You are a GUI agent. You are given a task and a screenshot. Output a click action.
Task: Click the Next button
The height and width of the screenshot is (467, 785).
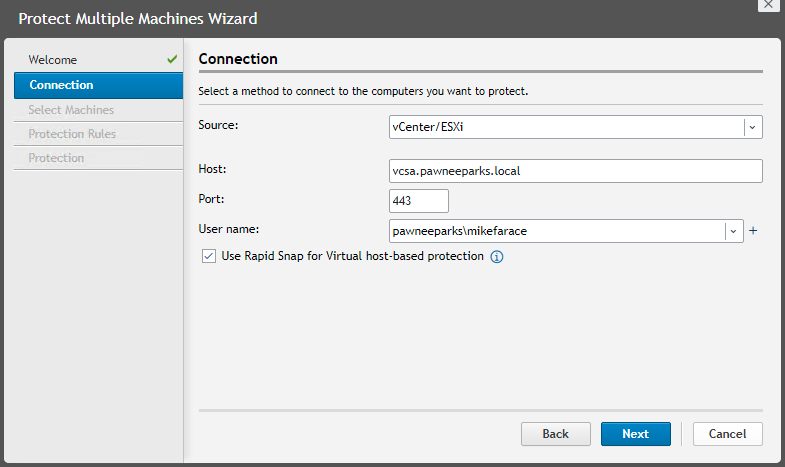click(636, 434)
